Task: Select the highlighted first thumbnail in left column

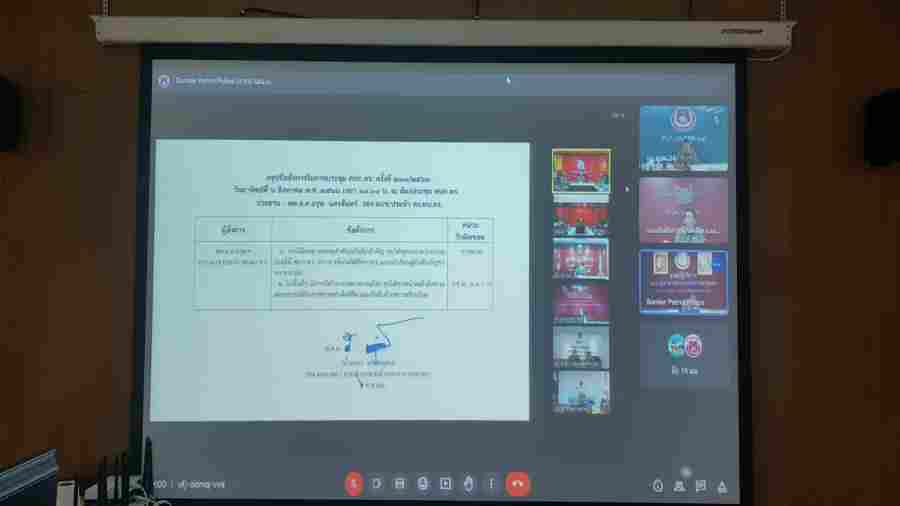Action: tap(581, 173)
